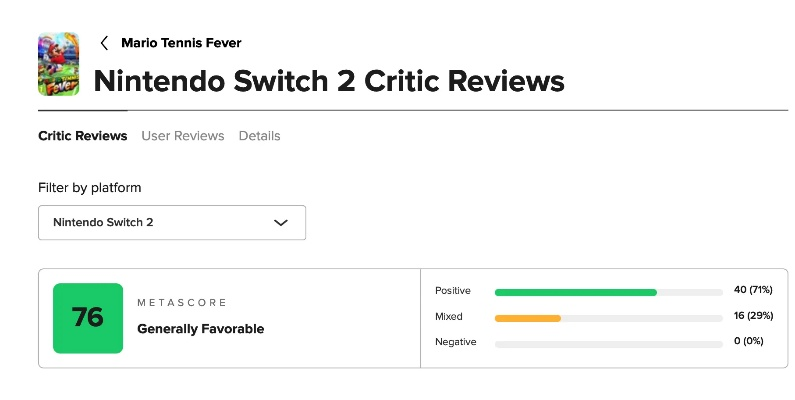Click the Nintendo Switch 2 Critic Reviews heading

tap(329, 80)
